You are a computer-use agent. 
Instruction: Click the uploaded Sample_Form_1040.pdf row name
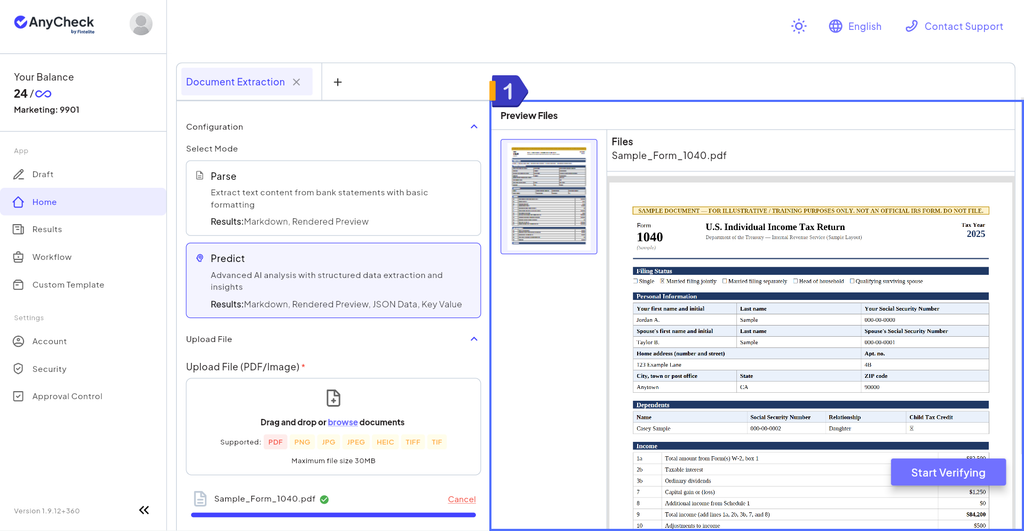tap(264, 498)
